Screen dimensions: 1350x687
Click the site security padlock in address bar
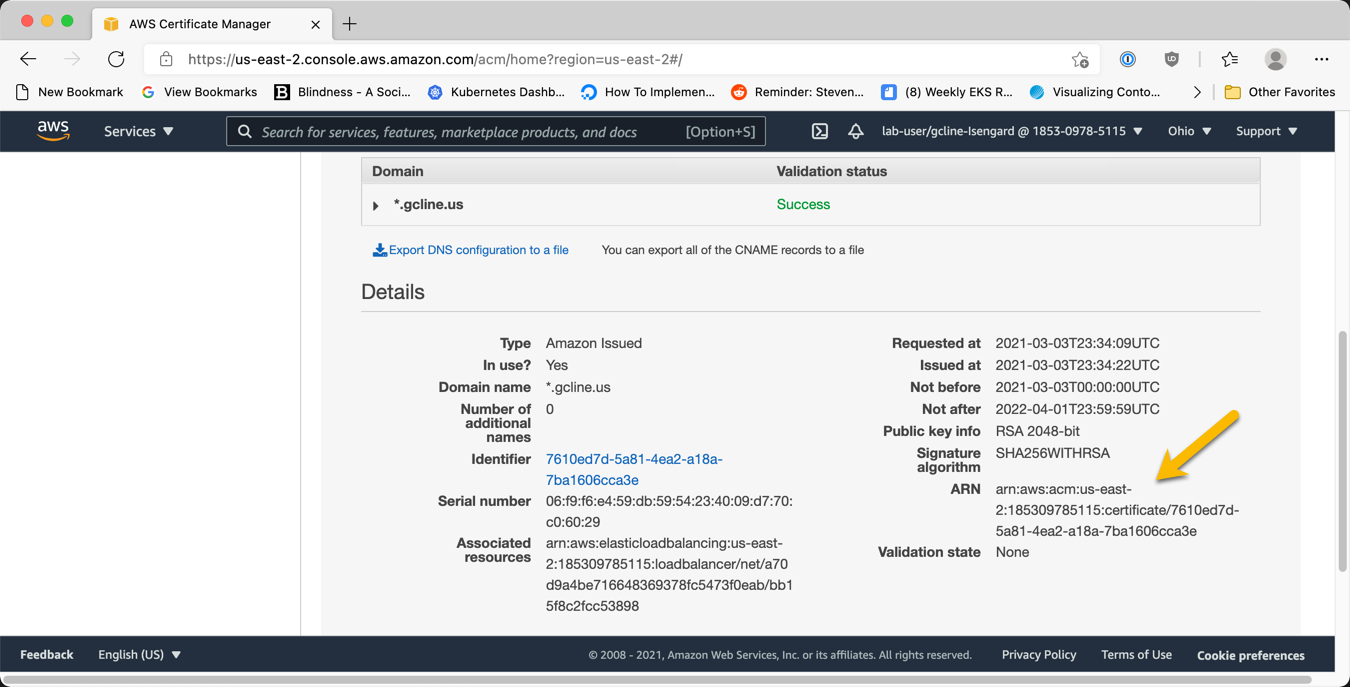click(x=166, y=59)
